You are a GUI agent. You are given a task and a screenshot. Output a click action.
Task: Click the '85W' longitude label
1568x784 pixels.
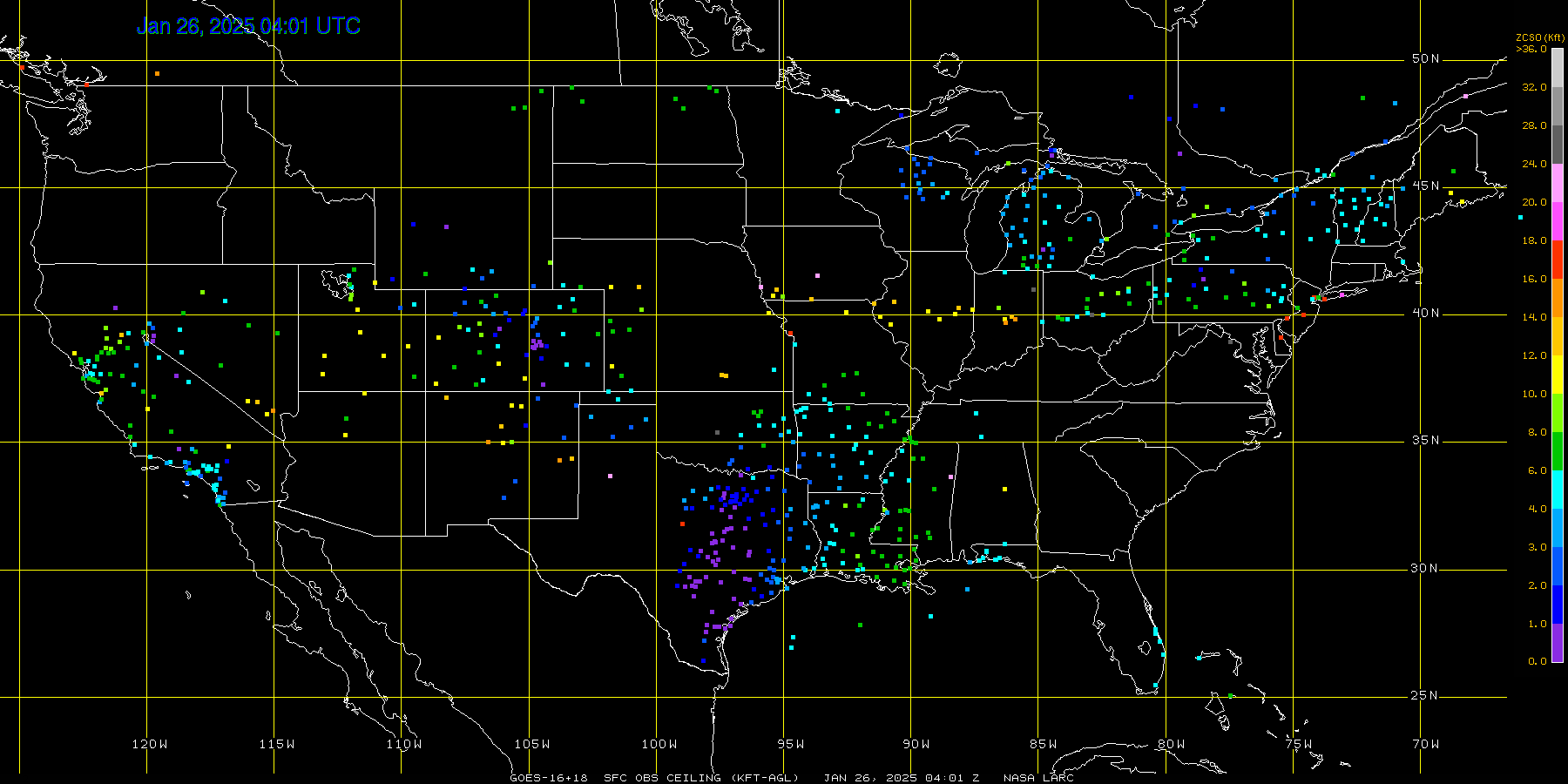tap(1044, 744)
